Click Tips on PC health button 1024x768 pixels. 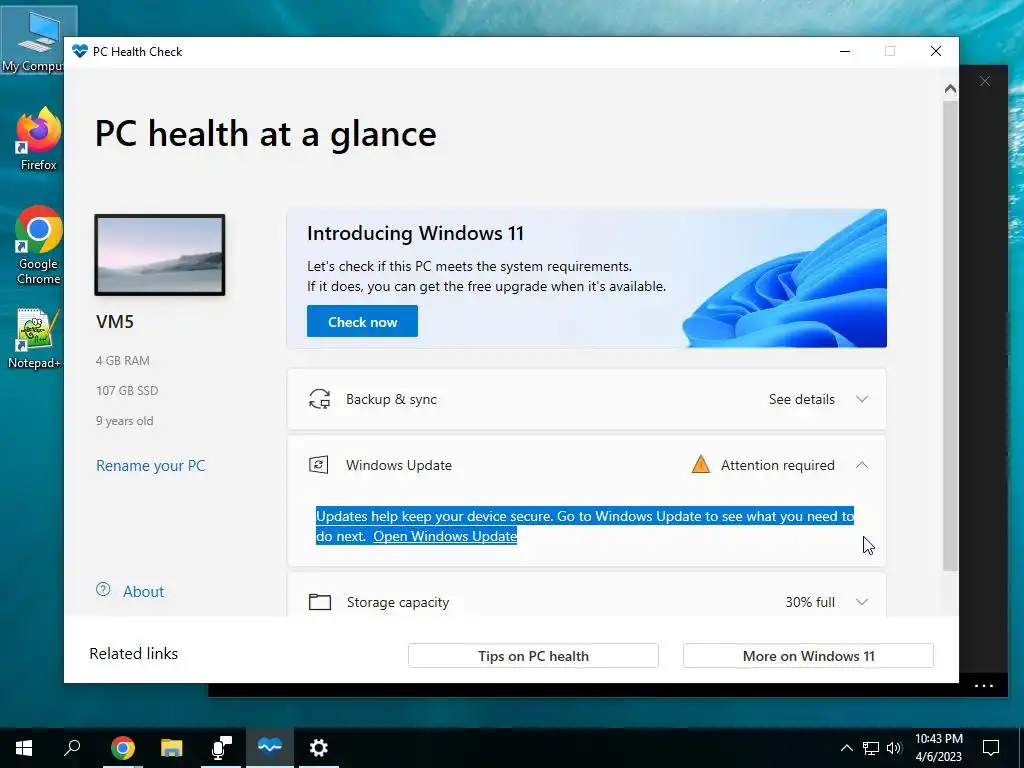[x=533, y=656]
